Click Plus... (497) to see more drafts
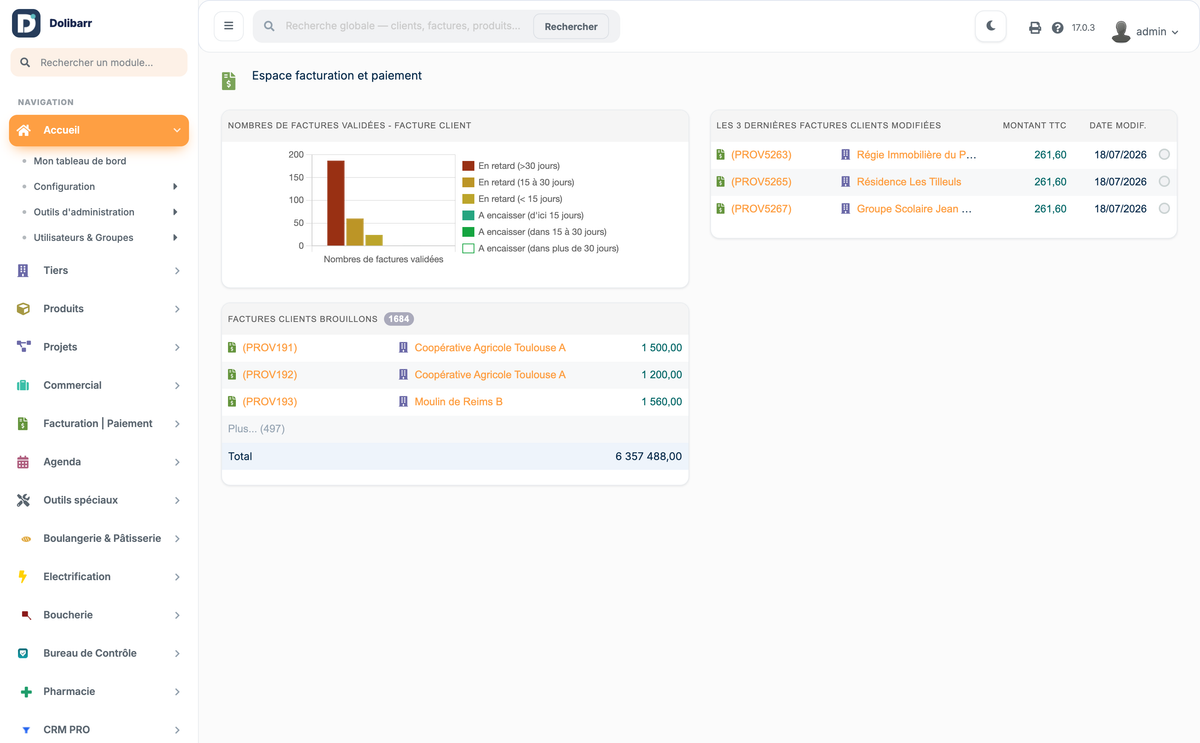This screenshot has width=1200, height=743. tap(256, 429)
